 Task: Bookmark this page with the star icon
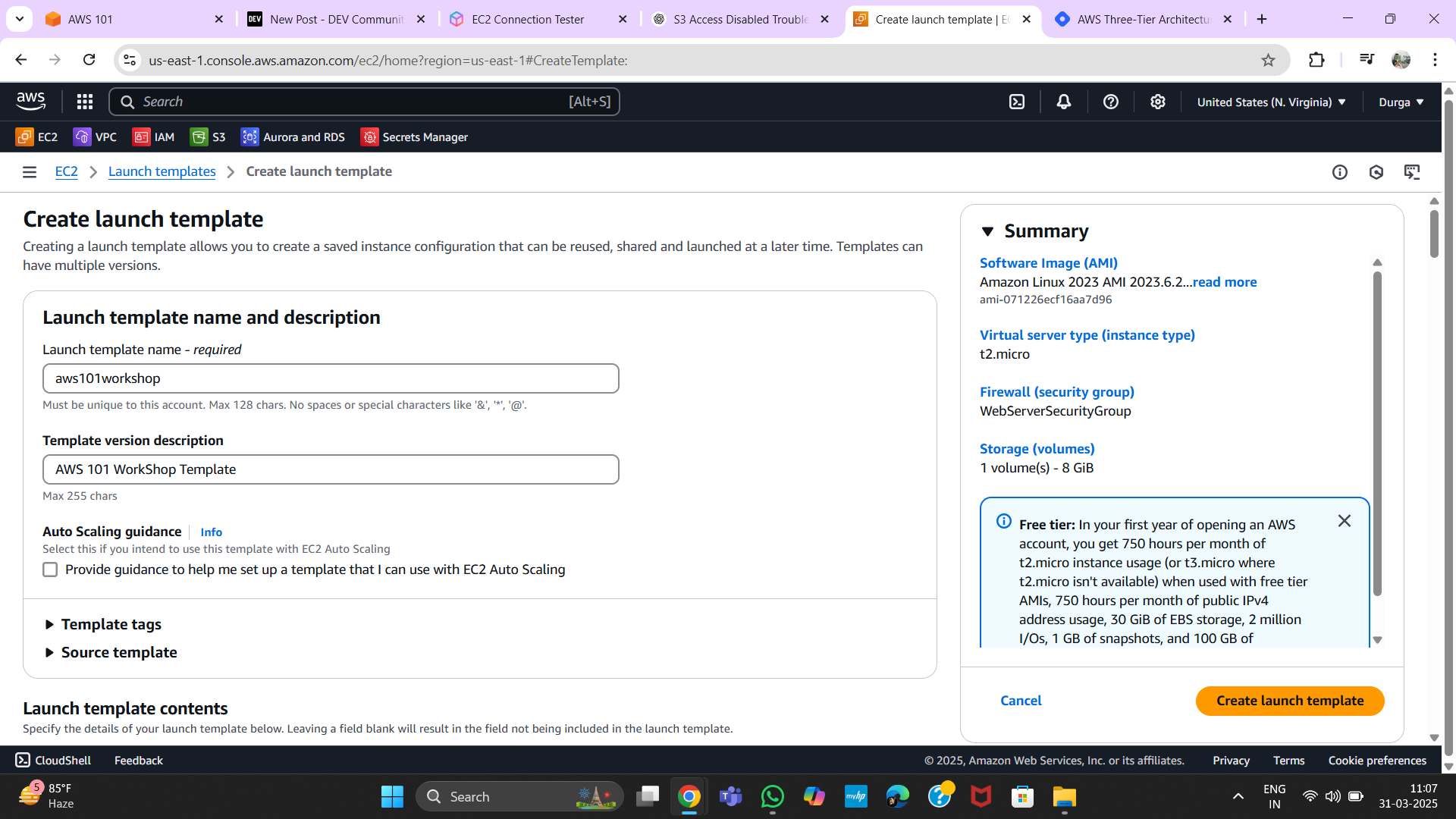[1268, 60]
